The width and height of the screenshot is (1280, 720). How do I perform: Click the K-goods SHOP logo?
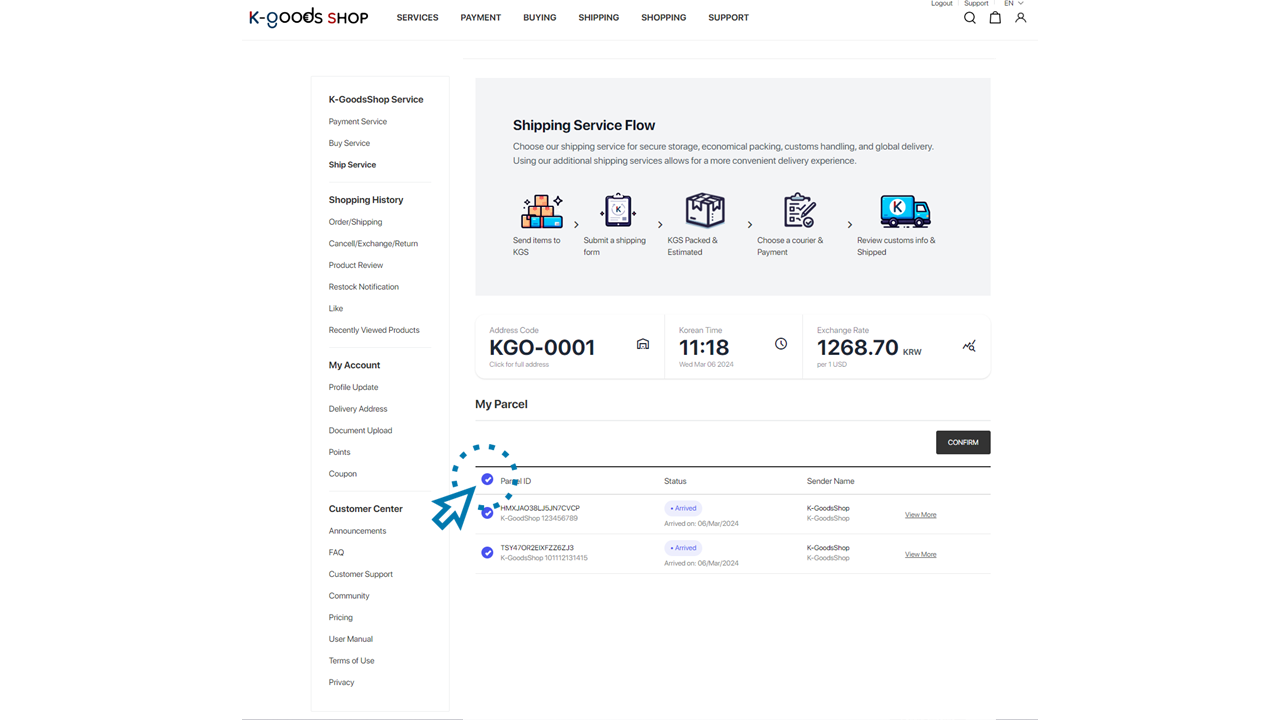308,17
